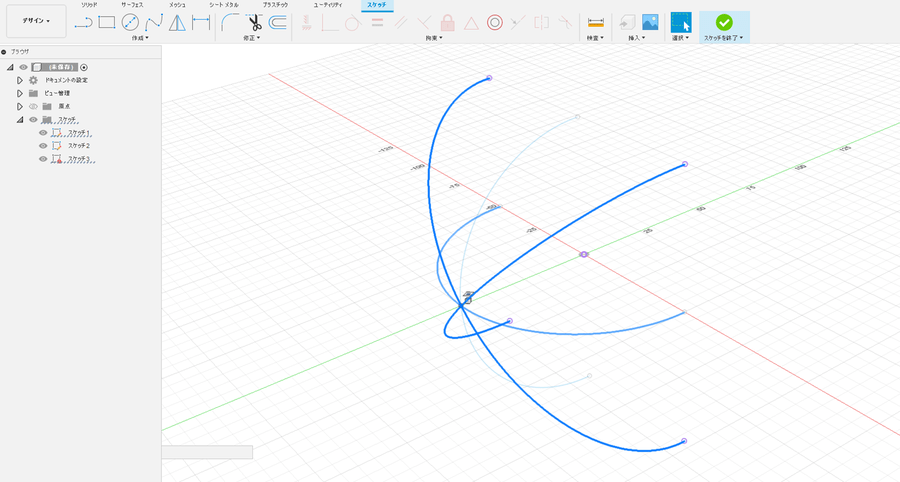Collapse the スケッチ folder node
900x482 pixels.
20,120
